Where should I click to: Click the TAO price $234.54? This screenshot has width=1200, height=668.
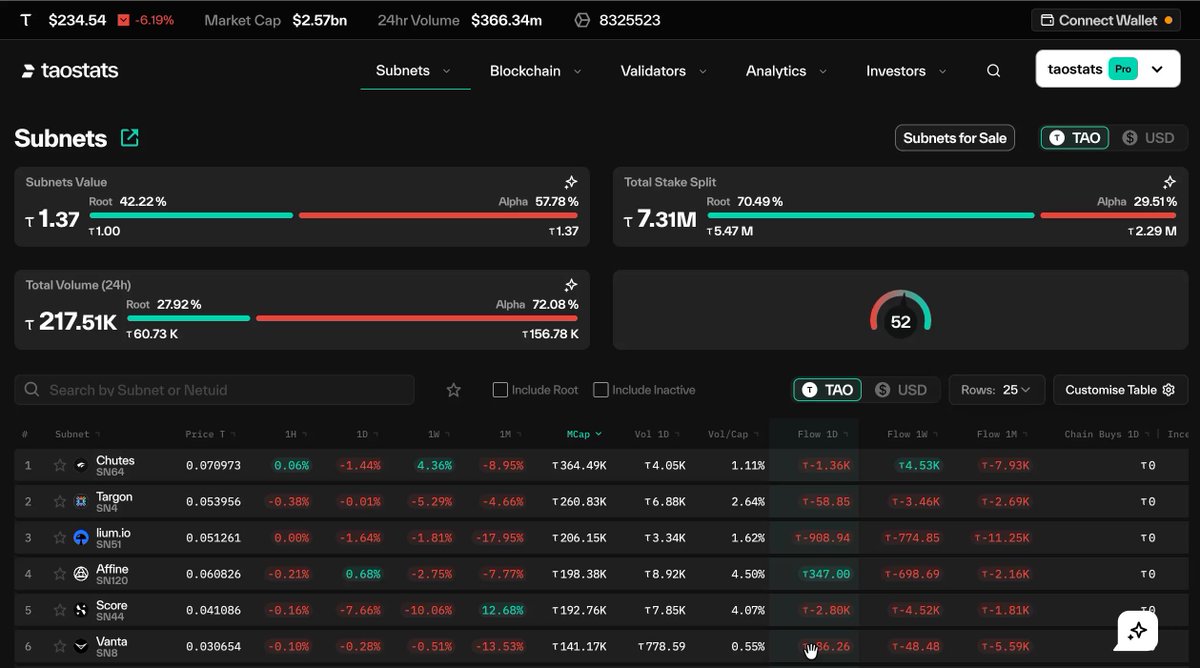click(x=77, y=20)
